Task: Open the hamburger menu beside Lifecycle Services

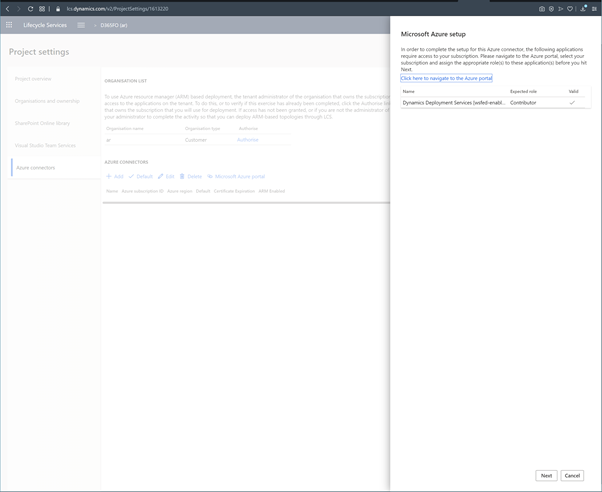Action: (81, 25)
